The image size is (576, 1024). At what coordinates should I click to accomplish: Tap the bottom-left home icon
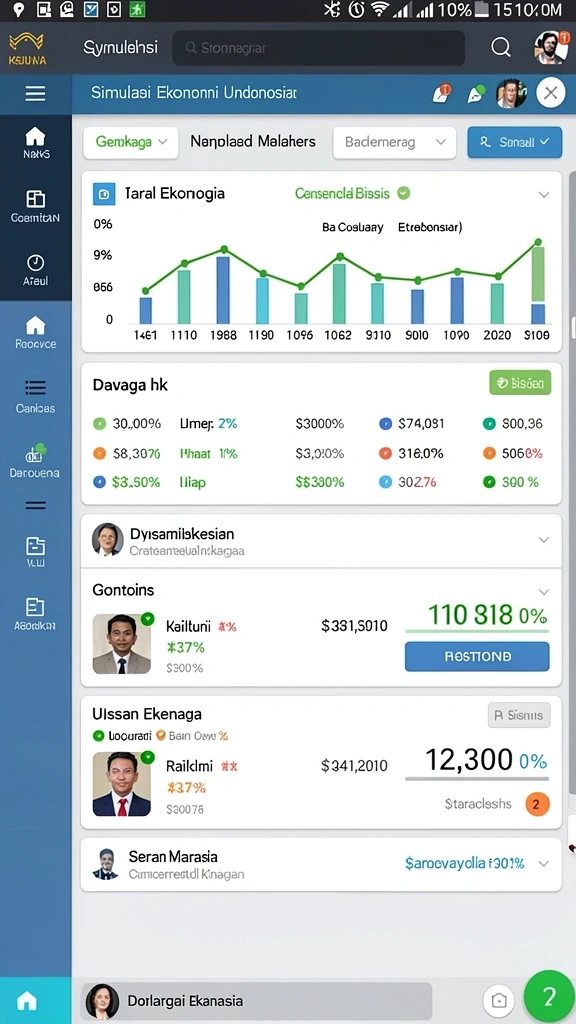coord(27,1000)
